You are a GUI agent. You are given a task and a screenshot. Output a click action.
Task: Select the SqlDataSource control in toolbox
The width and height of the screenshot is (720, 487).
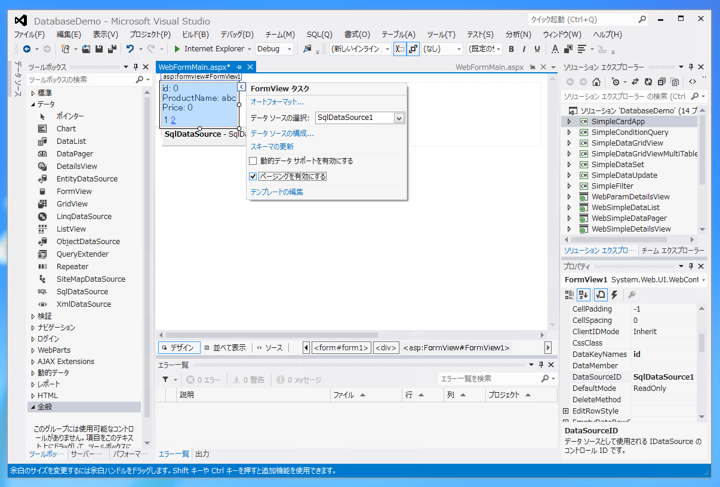coord(82,291)
